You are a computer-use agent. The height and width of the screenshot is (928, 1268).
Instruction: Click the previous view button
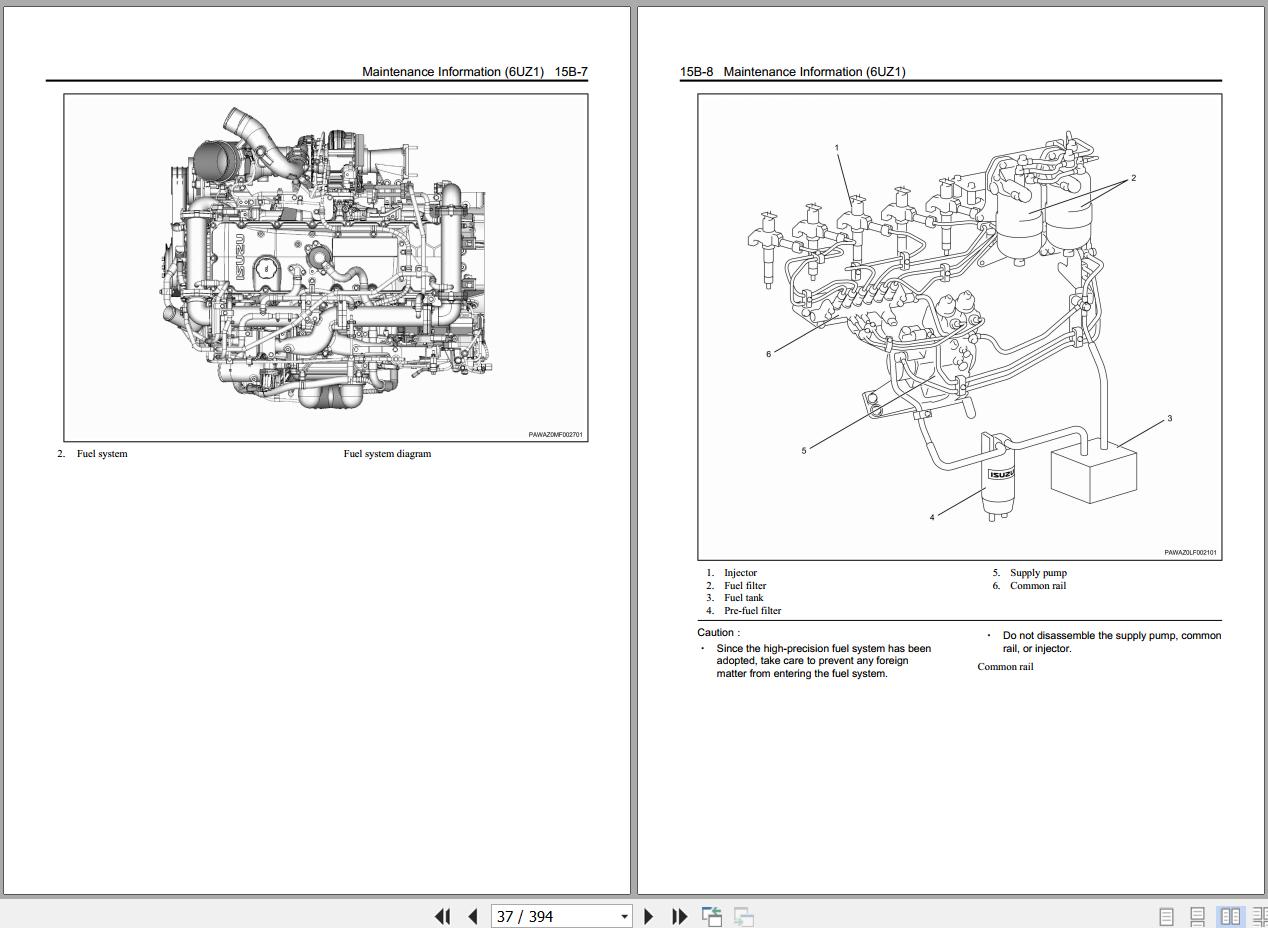click(x=712, y=916)
